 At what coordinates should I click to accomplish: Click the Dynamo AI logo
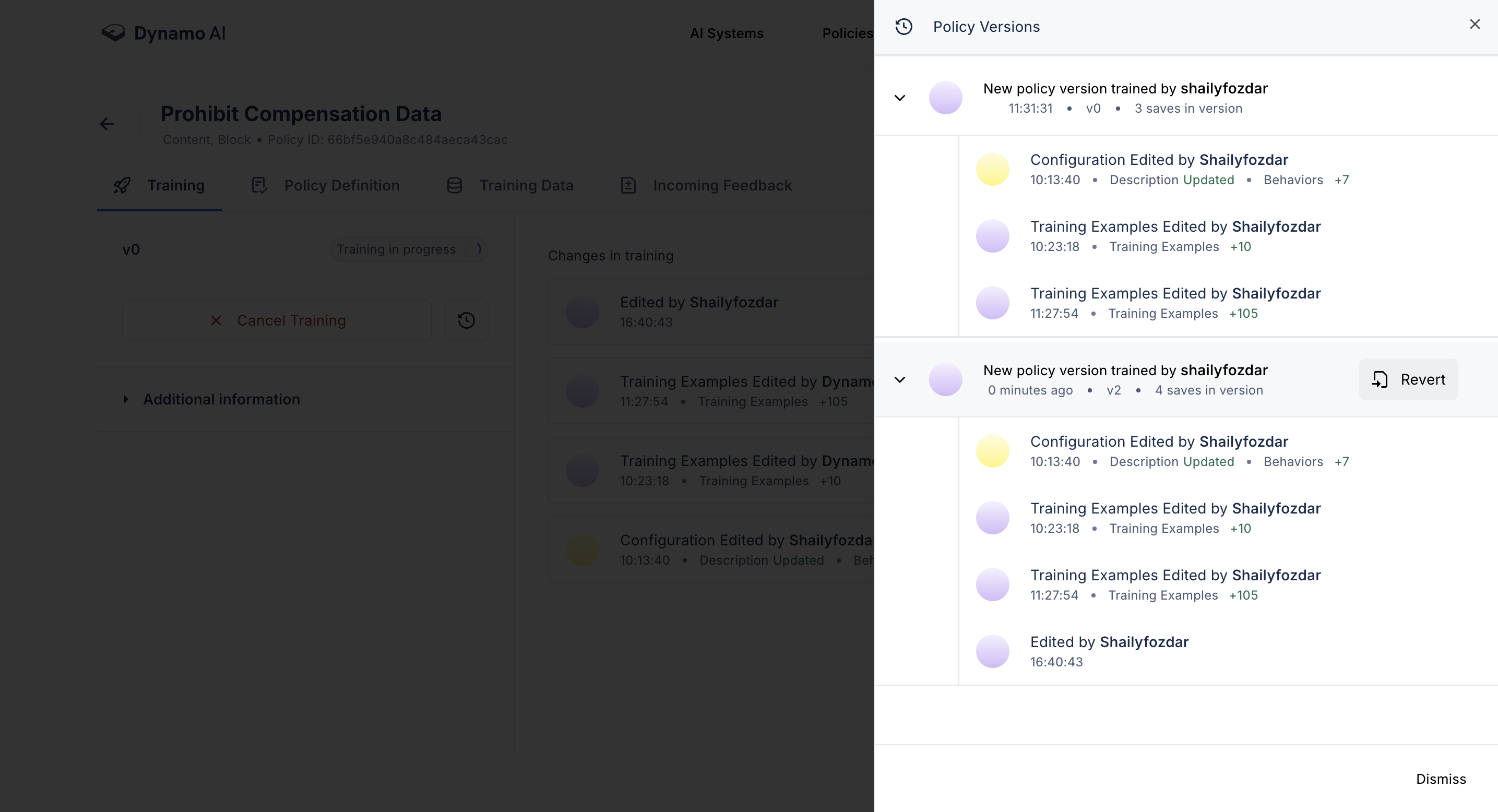click(163, 33)
